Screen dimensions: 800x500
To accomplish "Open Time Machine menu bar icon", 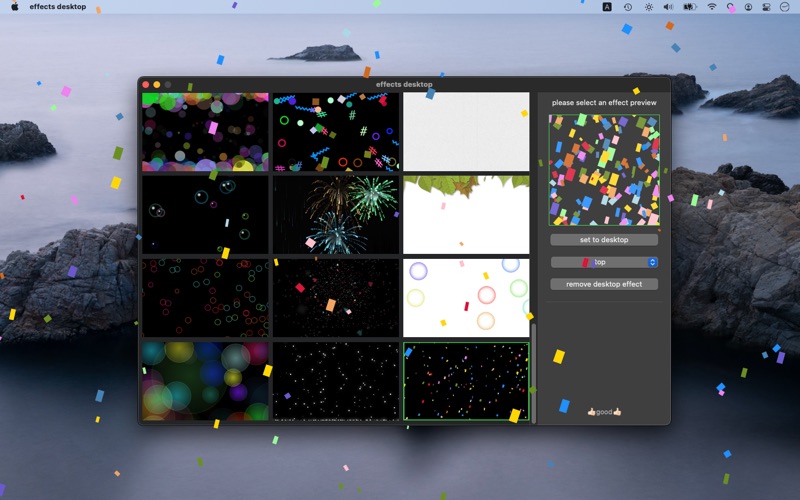I will tap(628, 7).
